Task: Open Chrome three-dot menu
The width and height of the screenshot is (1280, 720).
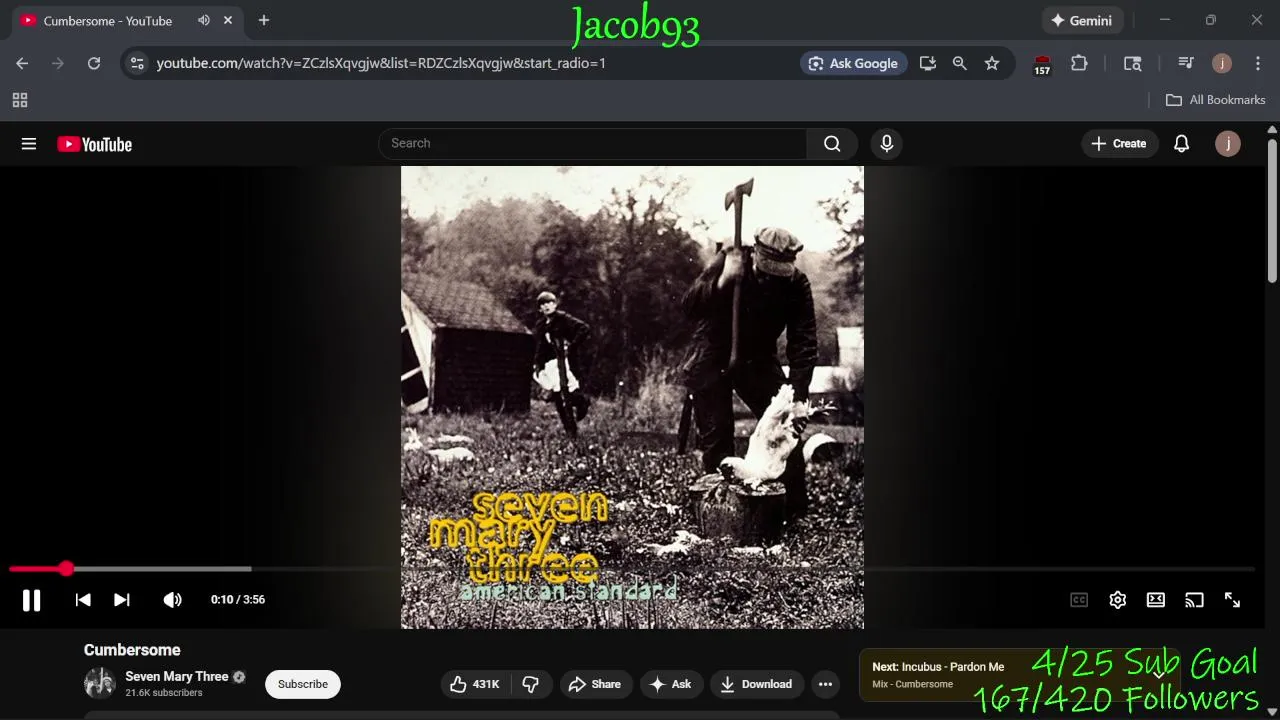Action: coord(1258,63)
